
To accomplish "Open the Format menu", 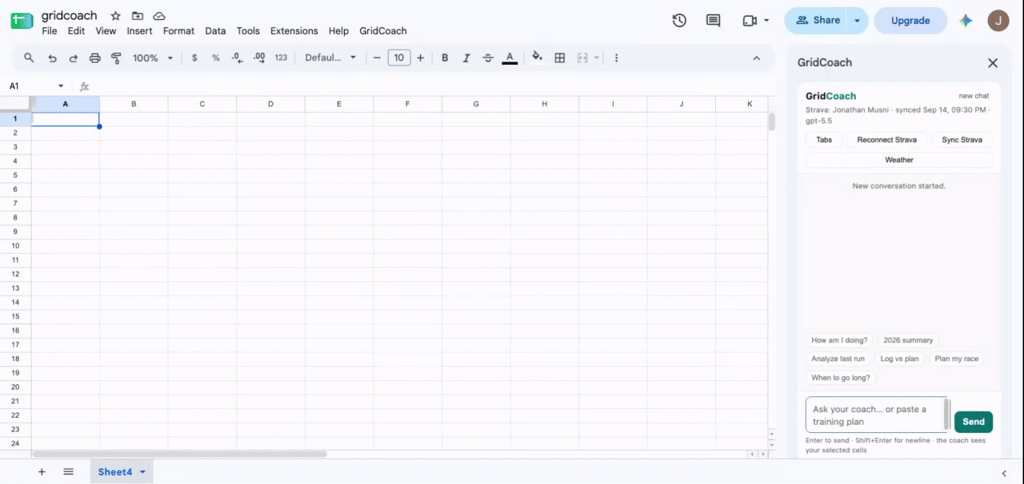I will point(178,31).
